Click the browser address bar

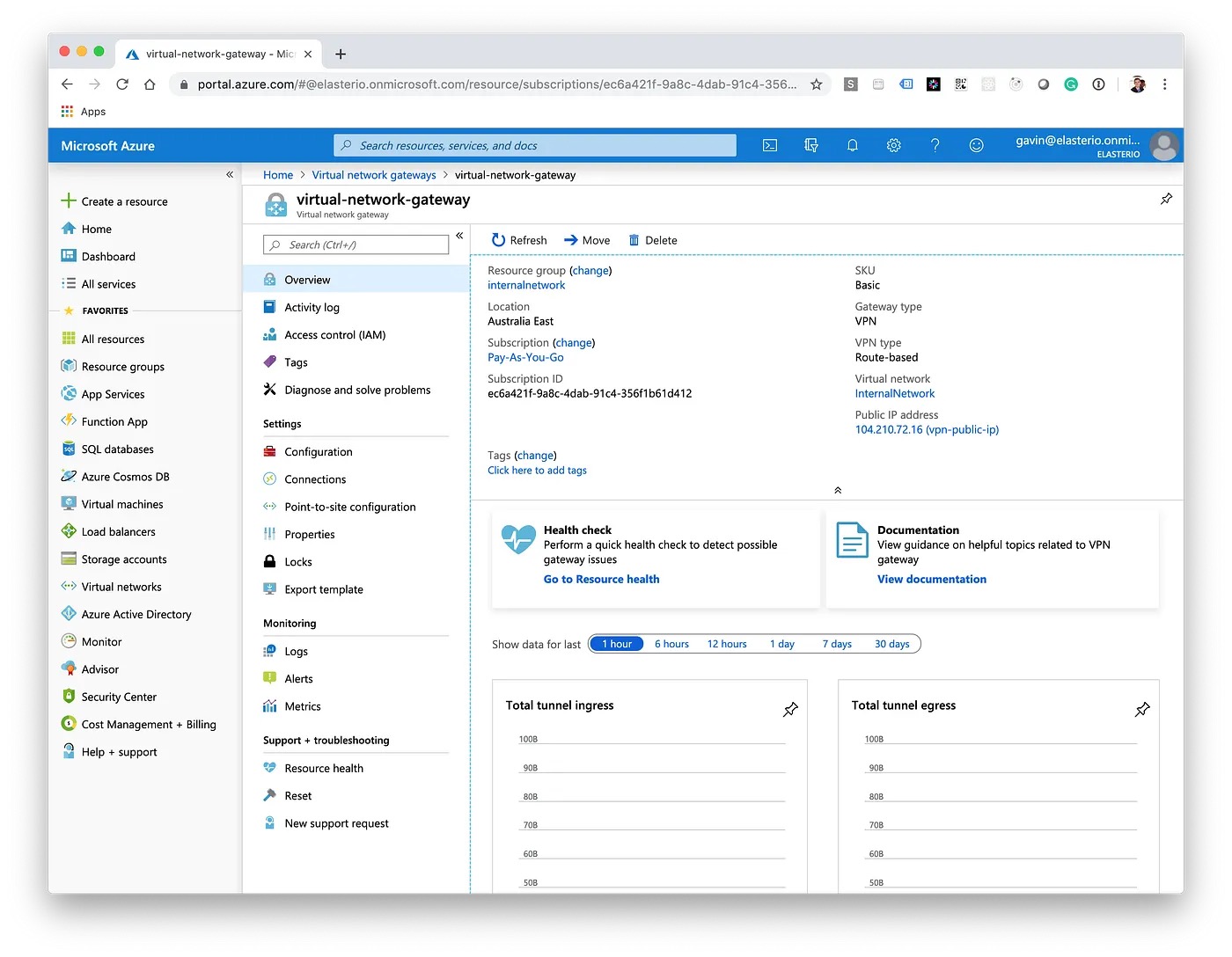497,84
